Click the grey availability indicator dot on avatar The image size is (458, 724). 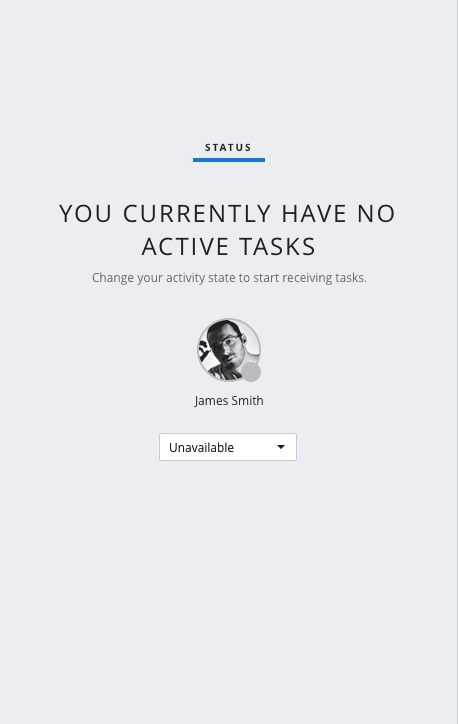coord(252,372)
